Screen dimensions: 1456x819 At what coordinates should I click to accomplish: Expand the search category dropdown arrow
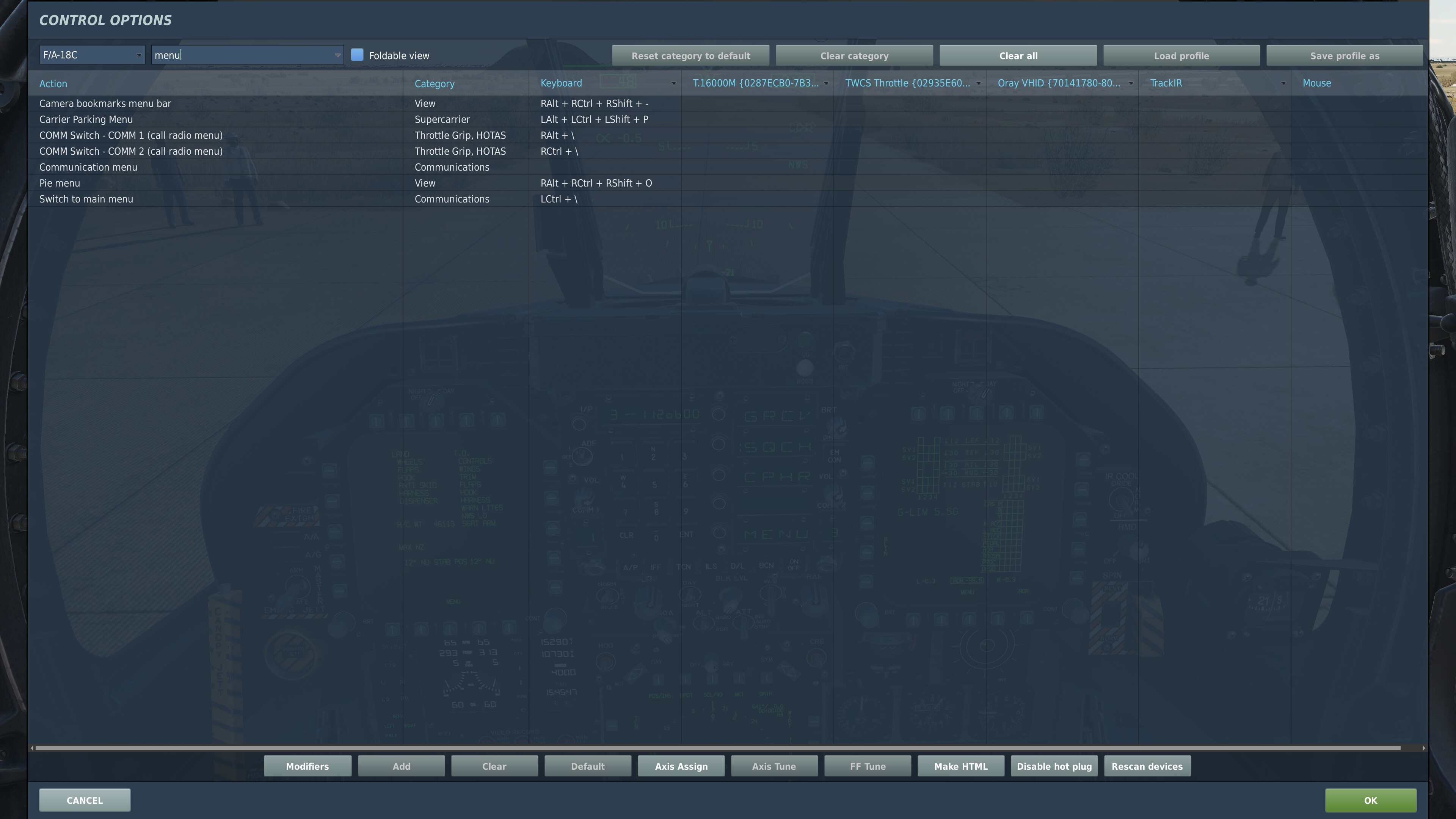[337, 55]
